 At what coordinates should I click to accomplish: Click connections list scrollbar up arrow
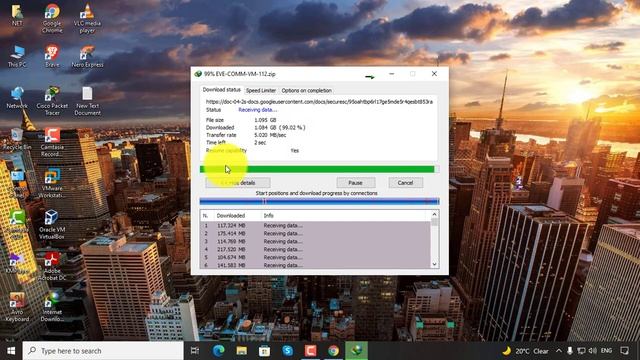434,214
